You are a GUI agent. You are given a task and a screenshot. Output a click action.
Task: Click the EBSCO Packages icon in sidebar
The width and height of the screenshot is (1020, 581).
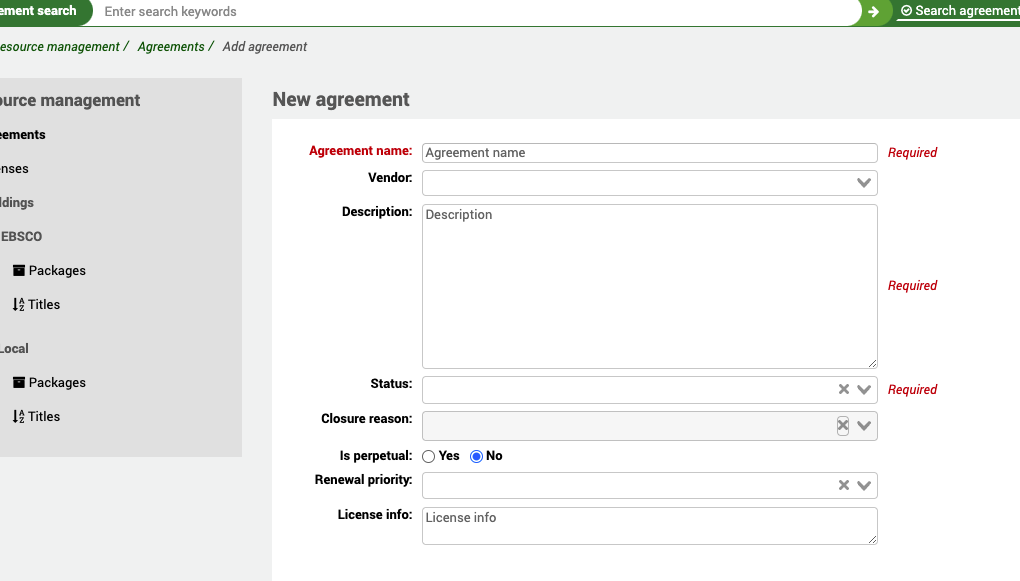(19, 270)
